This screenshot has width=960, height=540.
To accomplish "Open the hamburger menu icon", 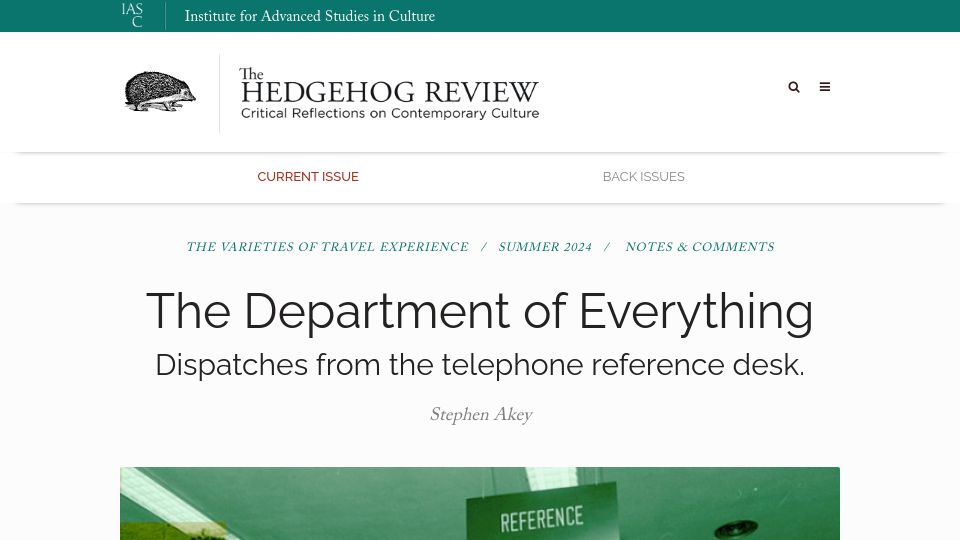I will coord(825,87).
